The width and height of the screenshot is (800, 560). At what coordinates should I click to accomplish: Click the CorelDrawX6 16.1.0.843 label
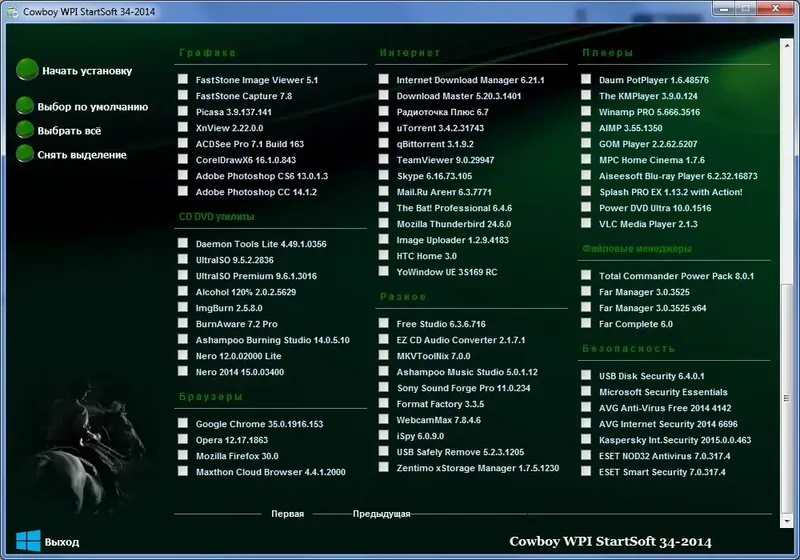pyautogui.click(x=246, y=160)
